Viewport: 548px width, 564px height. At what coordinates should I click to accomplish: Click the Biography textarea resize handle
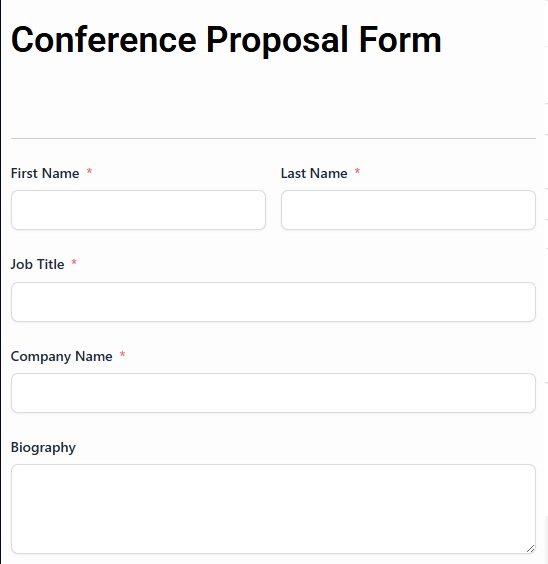pyautogui.click(x=530, y=549)
